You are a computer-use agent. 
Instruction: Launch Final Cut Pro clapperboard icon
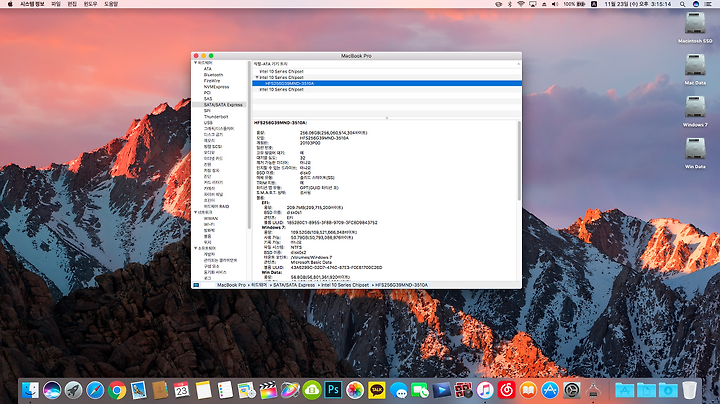(x=269, y=390)
